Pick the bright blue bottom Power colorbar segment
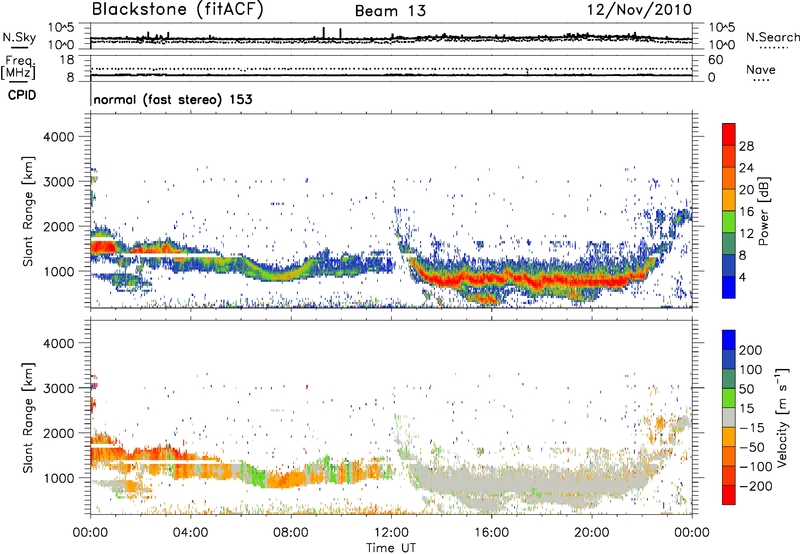The image size is (800, 554). click(x=729, y=287)
